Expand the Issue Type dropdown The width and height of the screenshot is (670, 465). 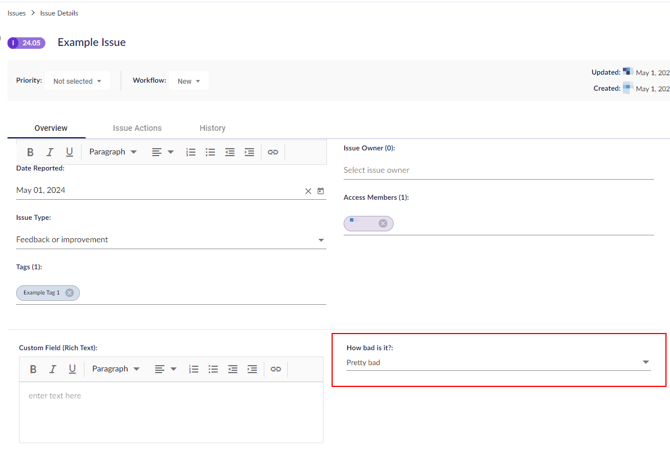click(321, 240)
